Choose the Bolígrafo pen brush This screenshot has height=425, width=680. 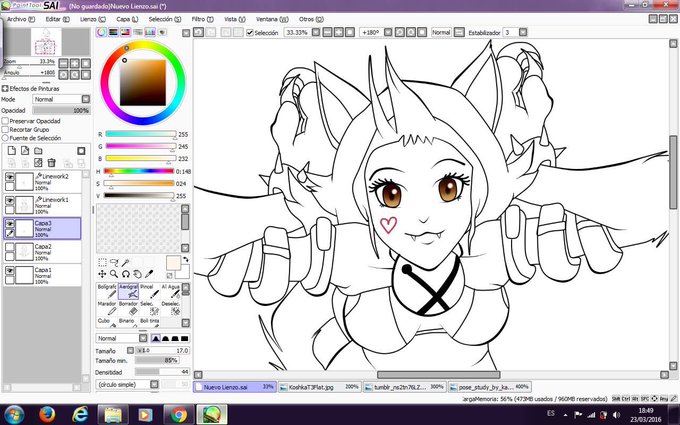tap(107, 291)
